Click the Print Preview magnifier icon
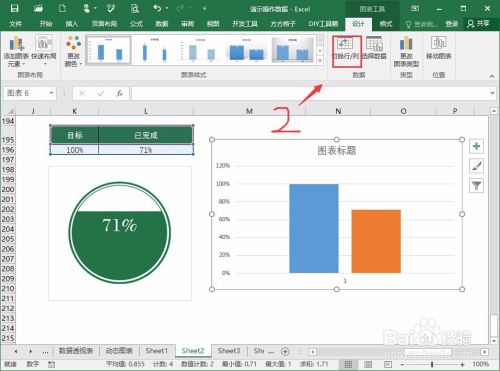The image size is (500, 371). (134, 8)
